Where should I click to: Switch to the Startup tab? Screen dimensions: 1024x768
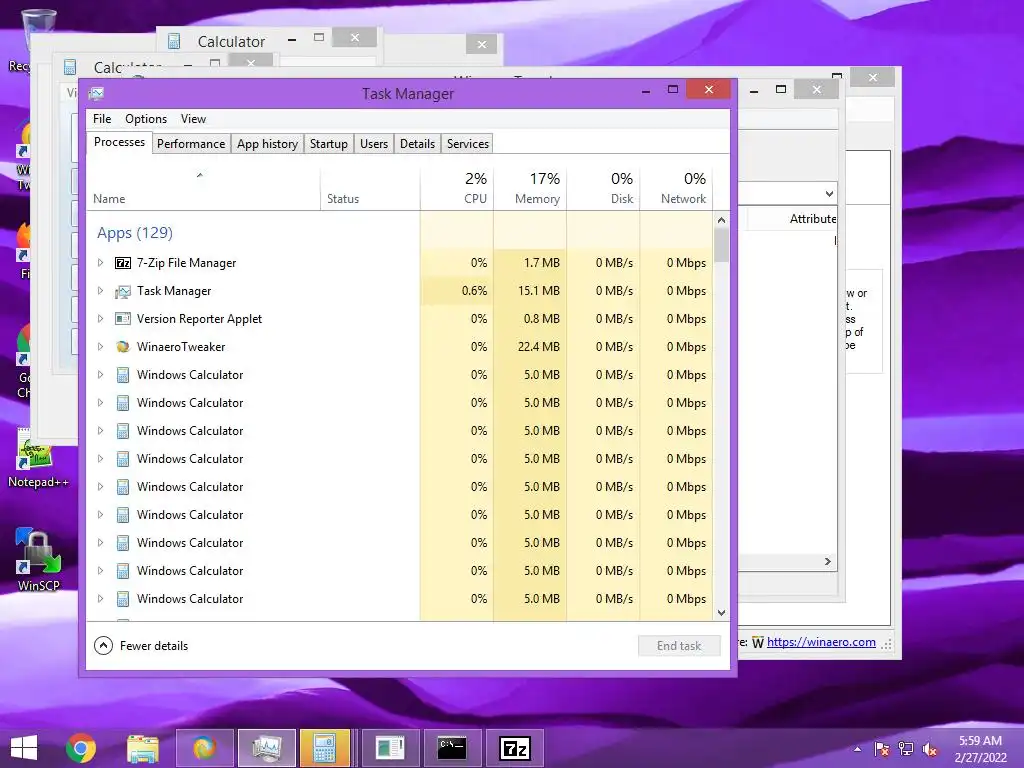pyautogui.click(x=328, y=144)
